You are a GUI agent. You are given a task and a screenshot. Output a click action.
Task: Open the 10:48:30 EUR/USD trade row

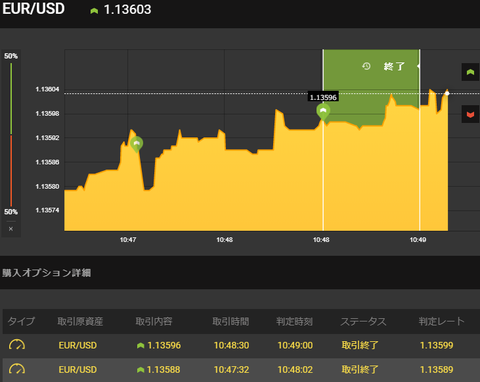(x=241, y=345)
